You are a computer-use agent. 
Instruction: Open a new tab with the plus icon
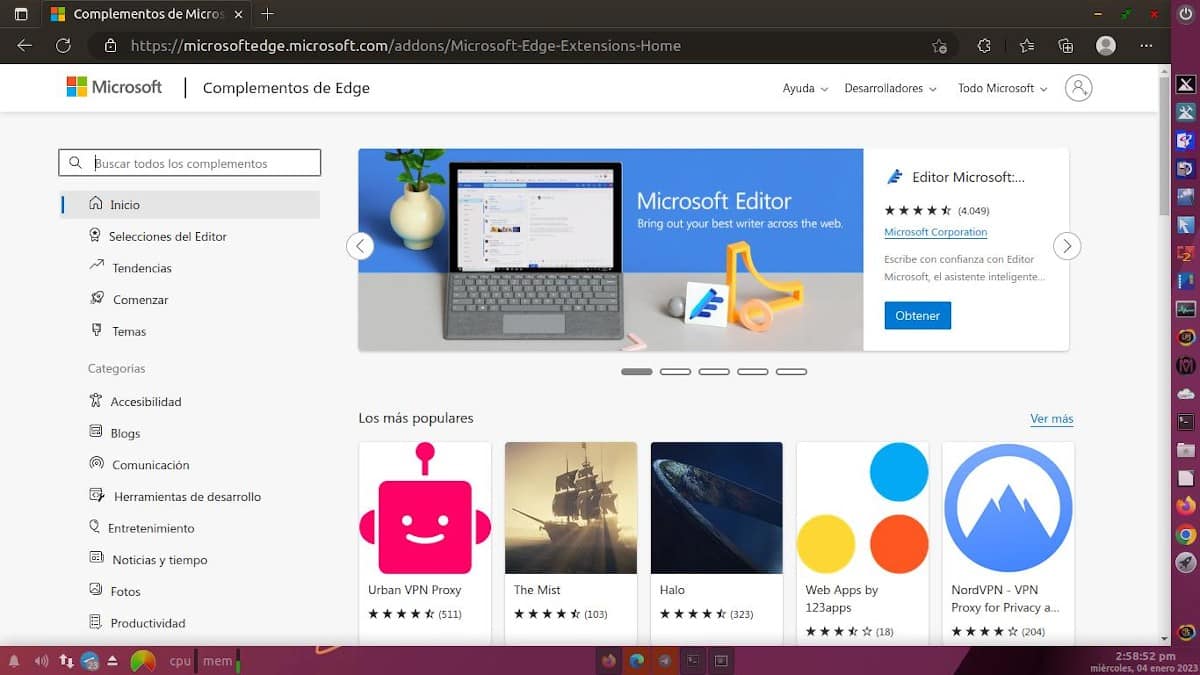267,15
